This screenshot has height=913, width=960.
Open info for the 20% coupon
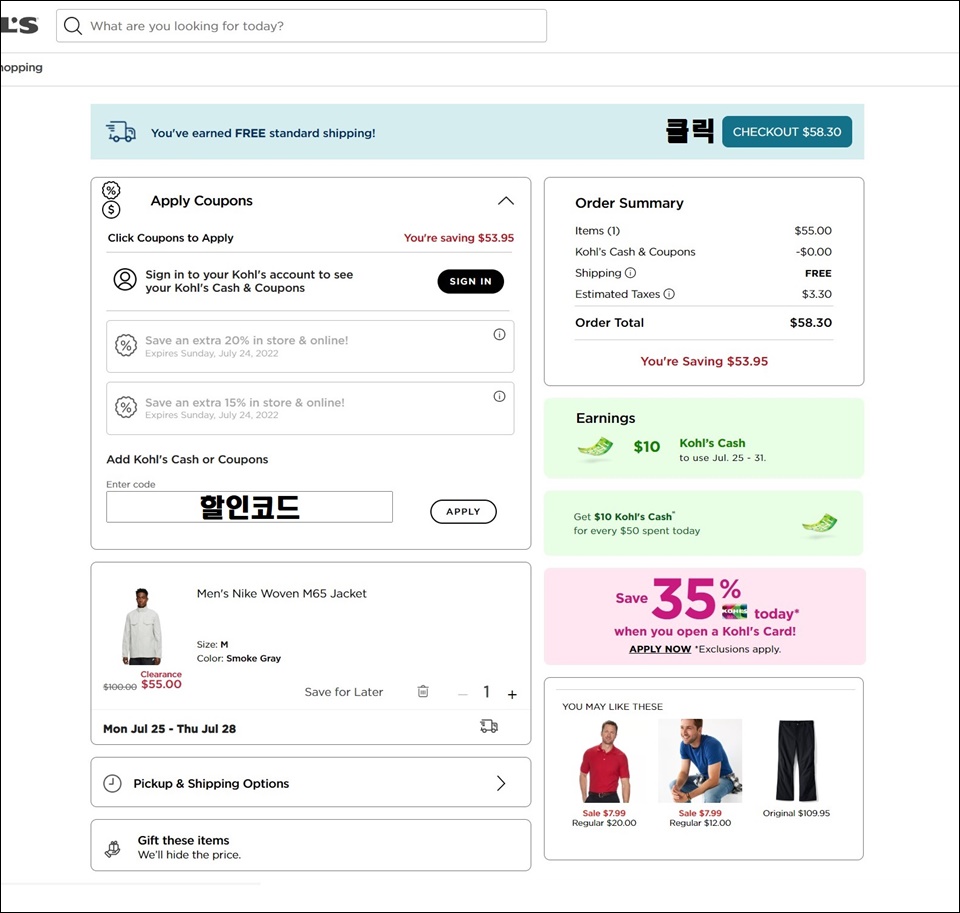point(500,334)
